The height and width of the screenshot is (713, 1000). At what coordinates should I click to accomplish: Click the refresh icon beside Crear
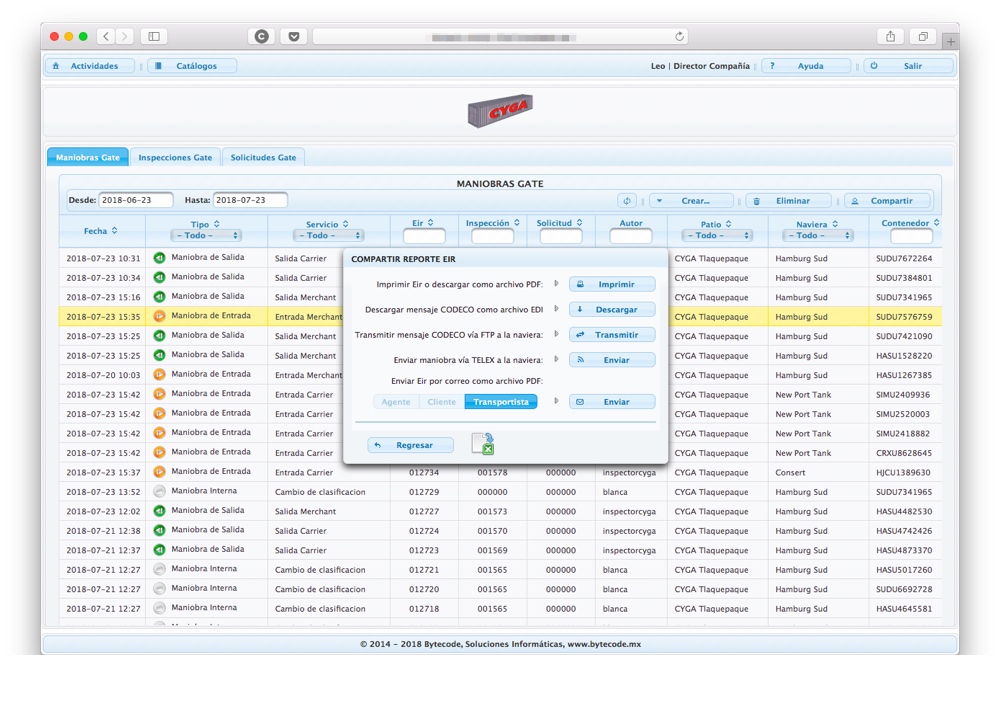point(627,201)
